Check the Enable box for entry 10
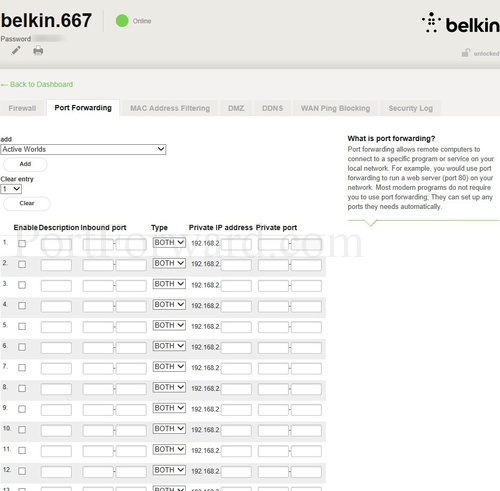 click(x=22, y=430)
